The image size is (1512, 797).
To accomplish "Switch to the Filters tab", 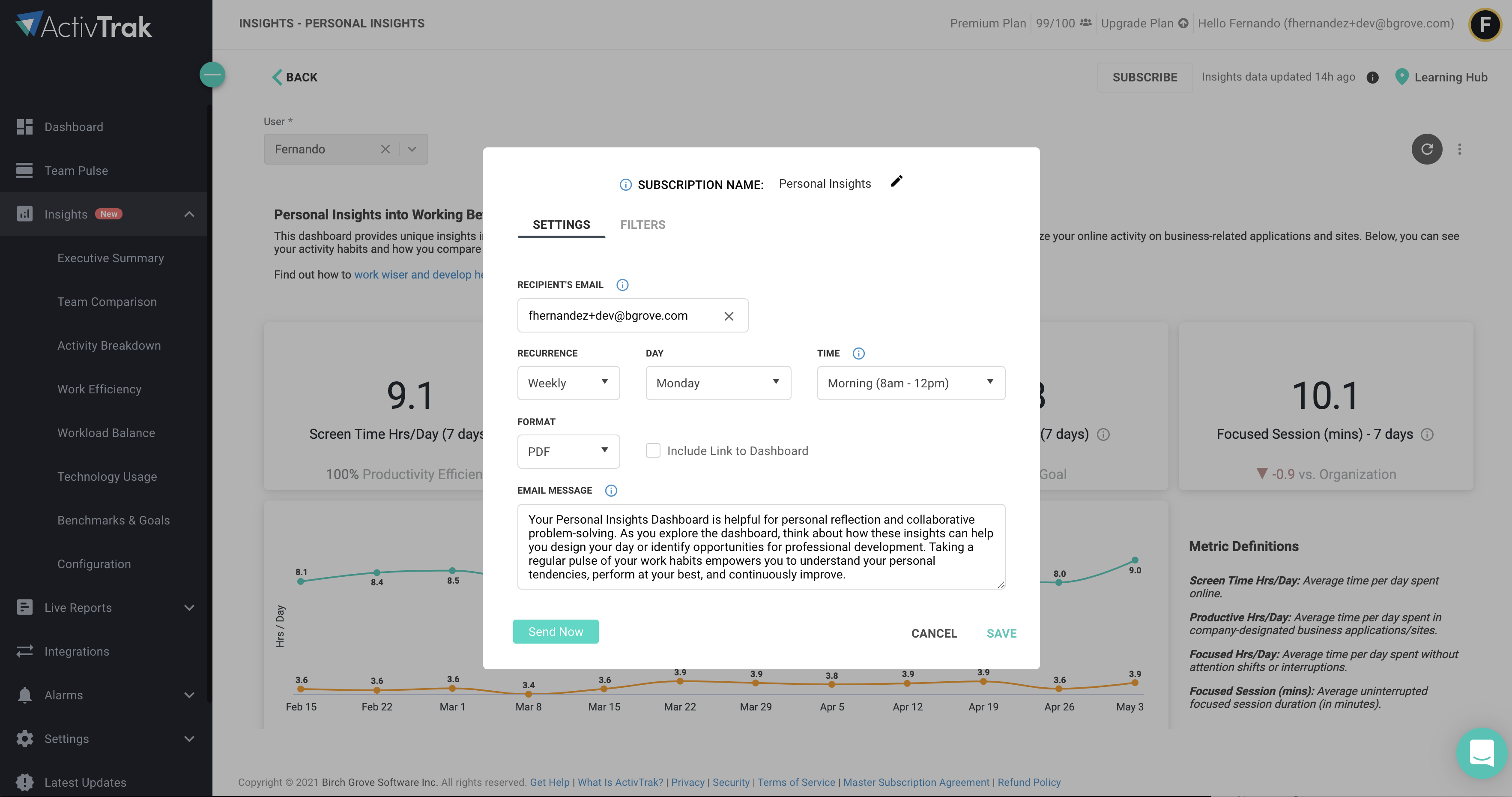I will tap(642, 225).
